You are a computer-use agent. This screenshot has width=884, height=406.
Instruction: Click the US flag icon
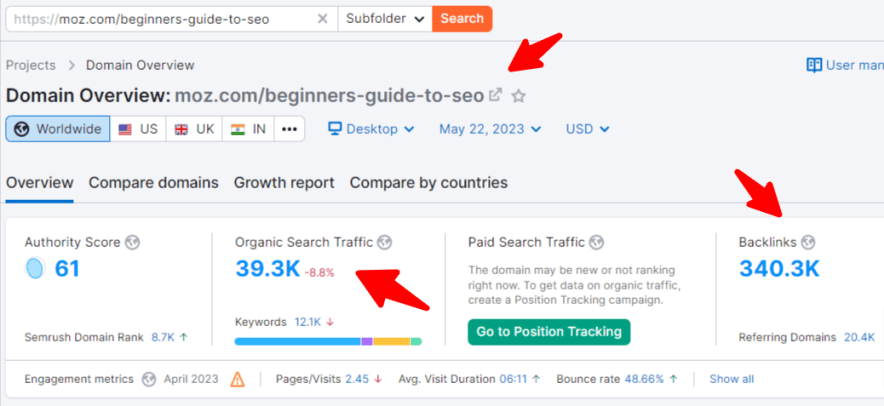click(125, 129)
